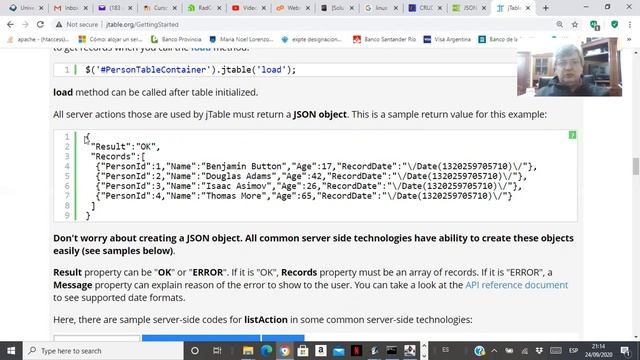Click the green help icon in code block
This screenshot has height=360, width=640.
pos(572,135)
